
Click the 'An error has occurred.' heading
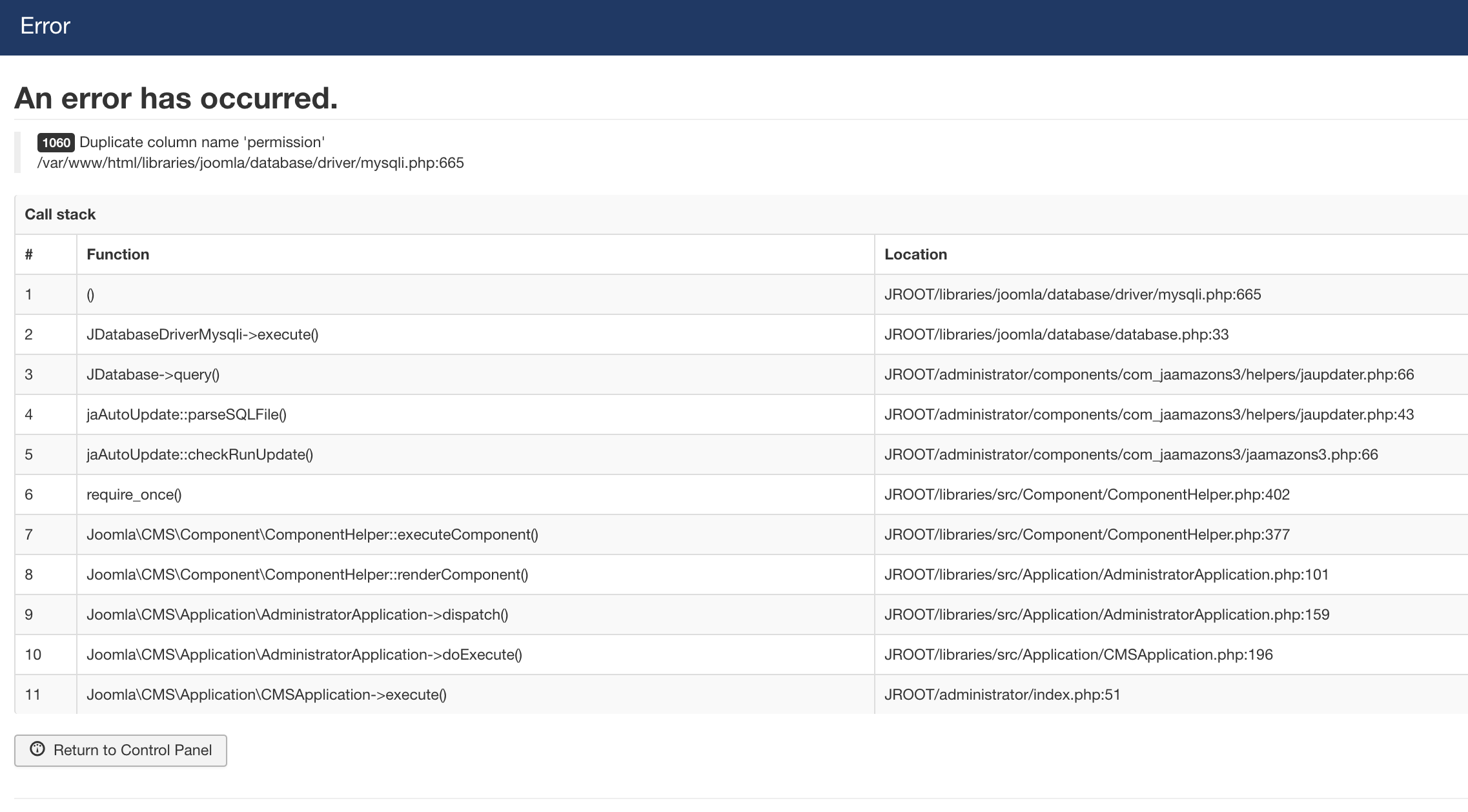[x=176, y=99]
